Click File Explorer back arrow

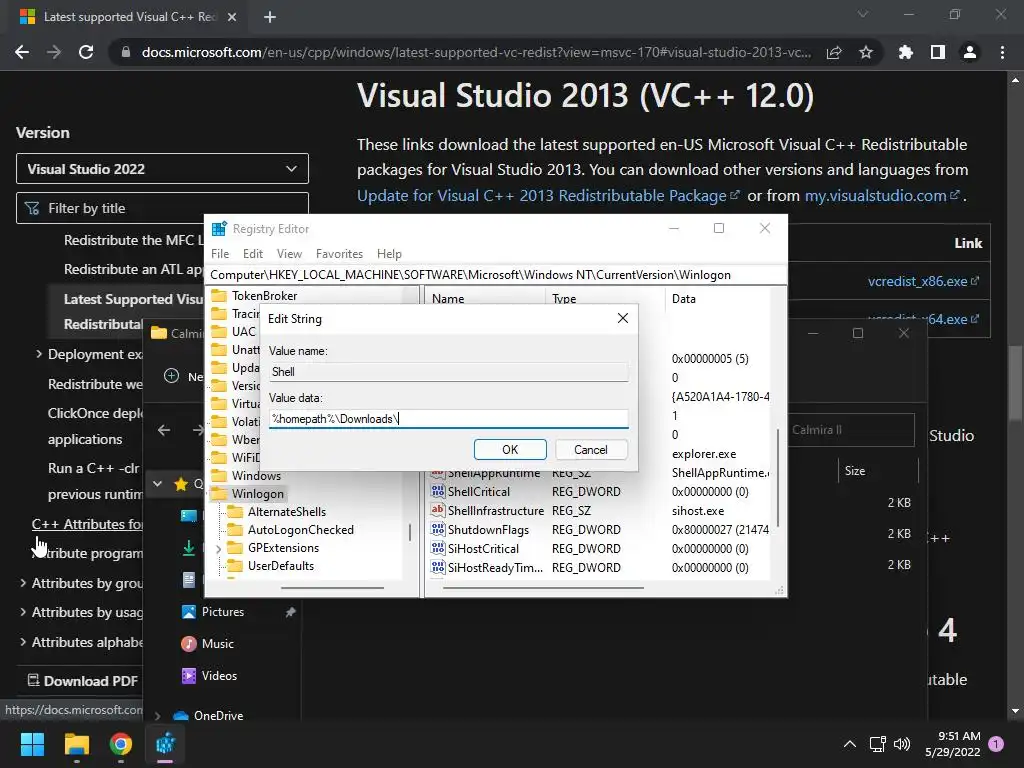coord(164,430)
